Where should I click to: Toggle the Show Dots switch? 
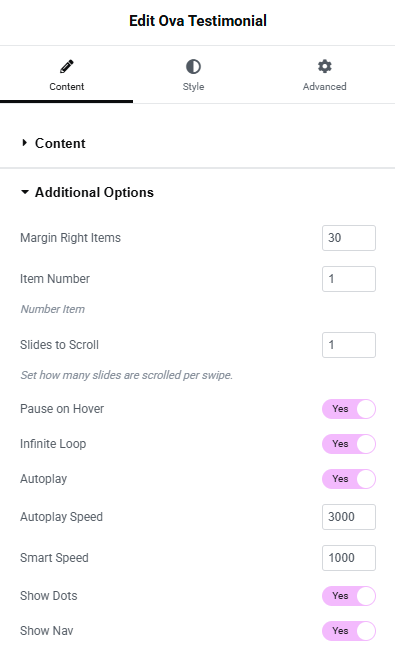[349, 596]
